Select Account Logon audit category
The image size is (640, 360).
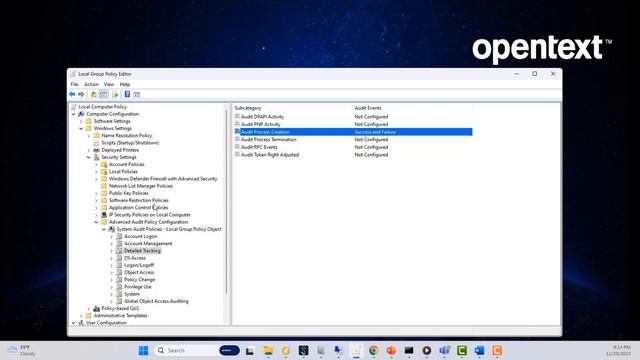tap(140, 236)
